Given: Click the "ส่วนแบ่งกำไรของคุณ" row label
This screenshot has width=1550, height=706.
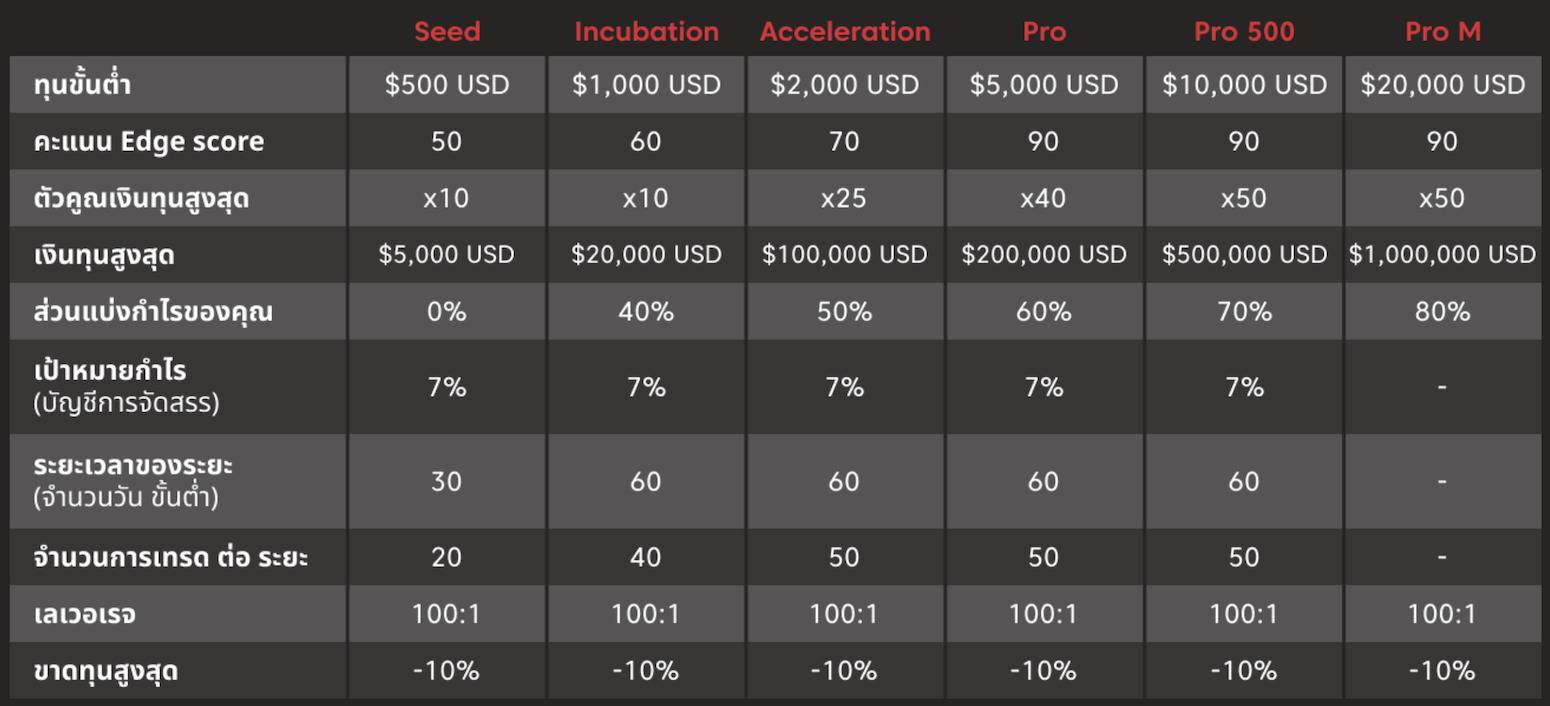Looking at the screenshot, I should [x=152, y=312].
